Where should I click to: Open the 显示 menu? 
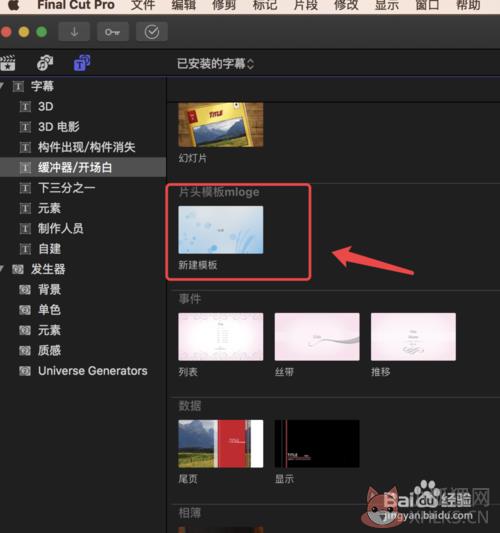[386, 5]
